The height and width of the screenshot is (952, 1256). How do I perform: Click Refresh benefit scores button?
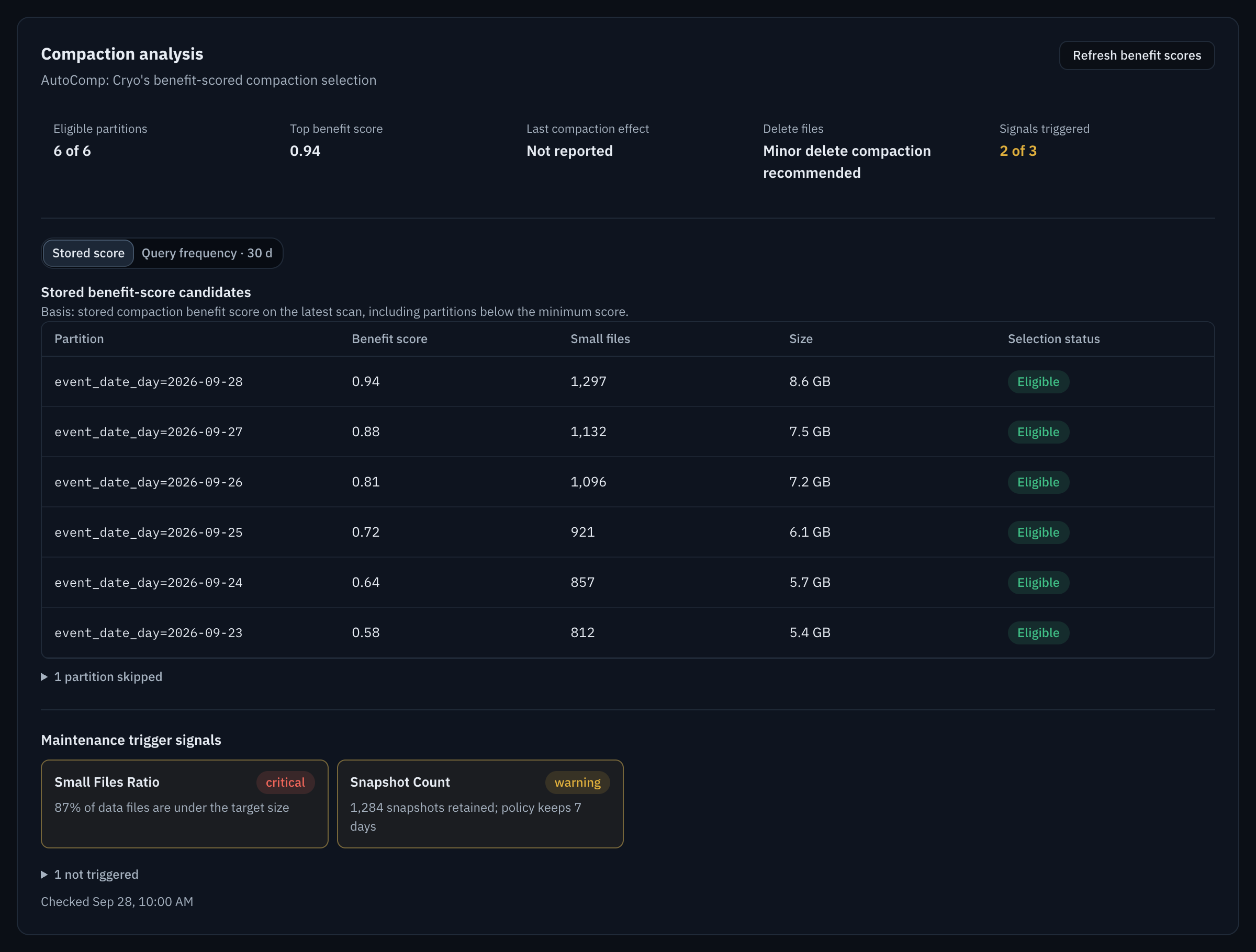pyautogui.click(x=1136, y=55)
